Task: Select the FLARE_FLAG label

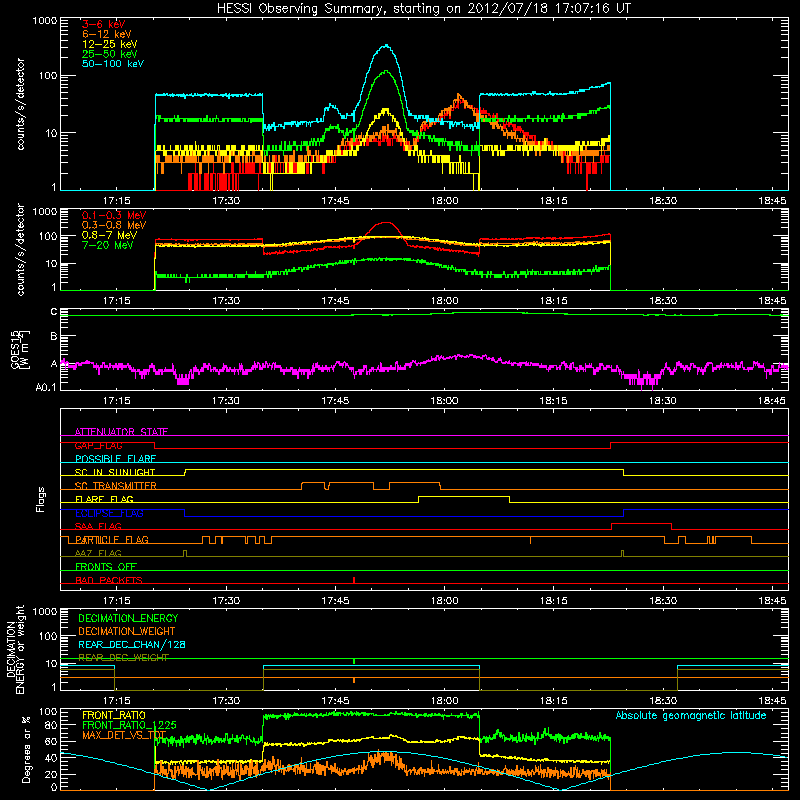Action: pos(104,499)
